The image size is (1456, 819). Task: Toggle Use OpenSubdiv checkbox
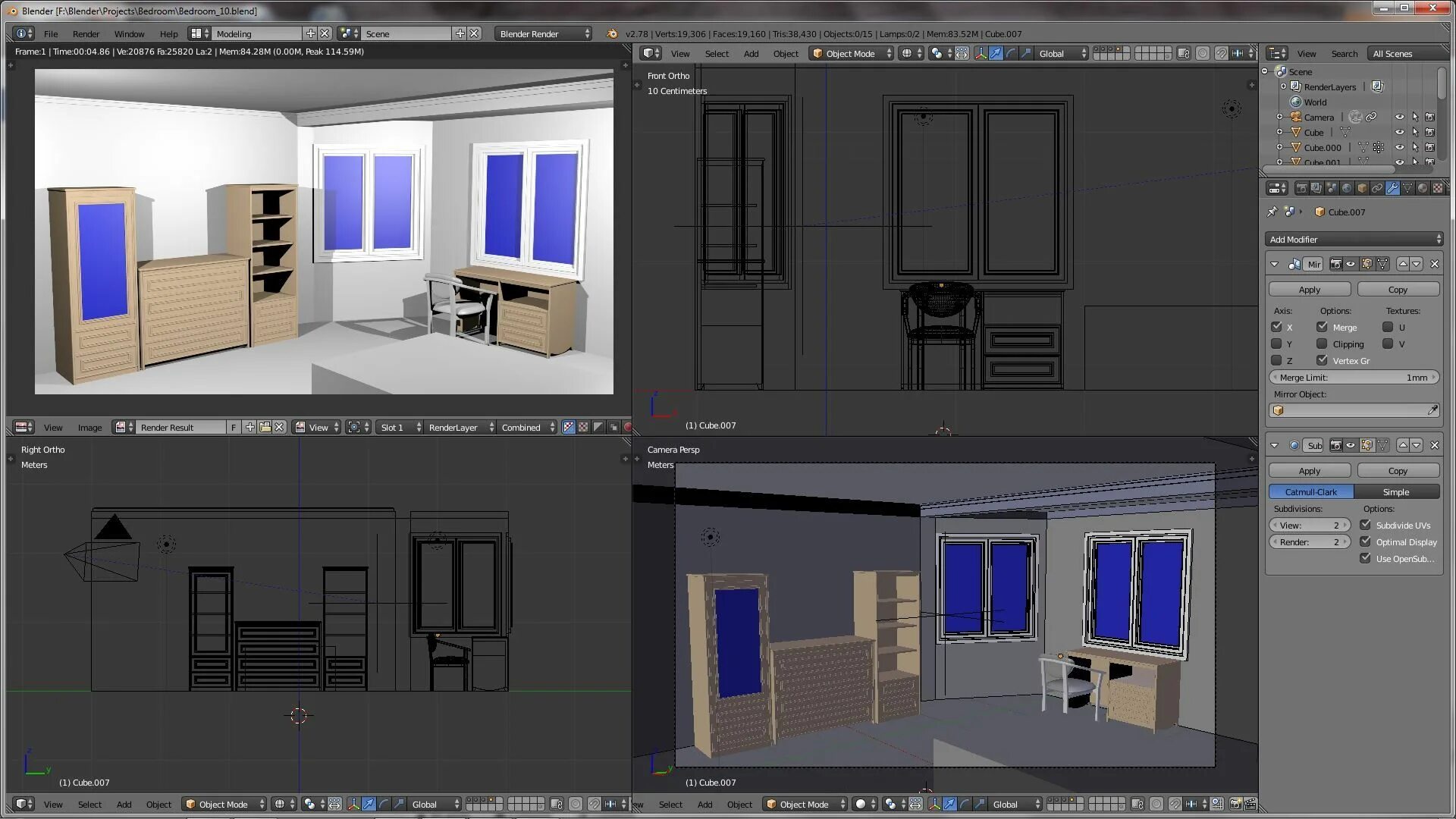pyautogui.click(x=1365, y=558)
